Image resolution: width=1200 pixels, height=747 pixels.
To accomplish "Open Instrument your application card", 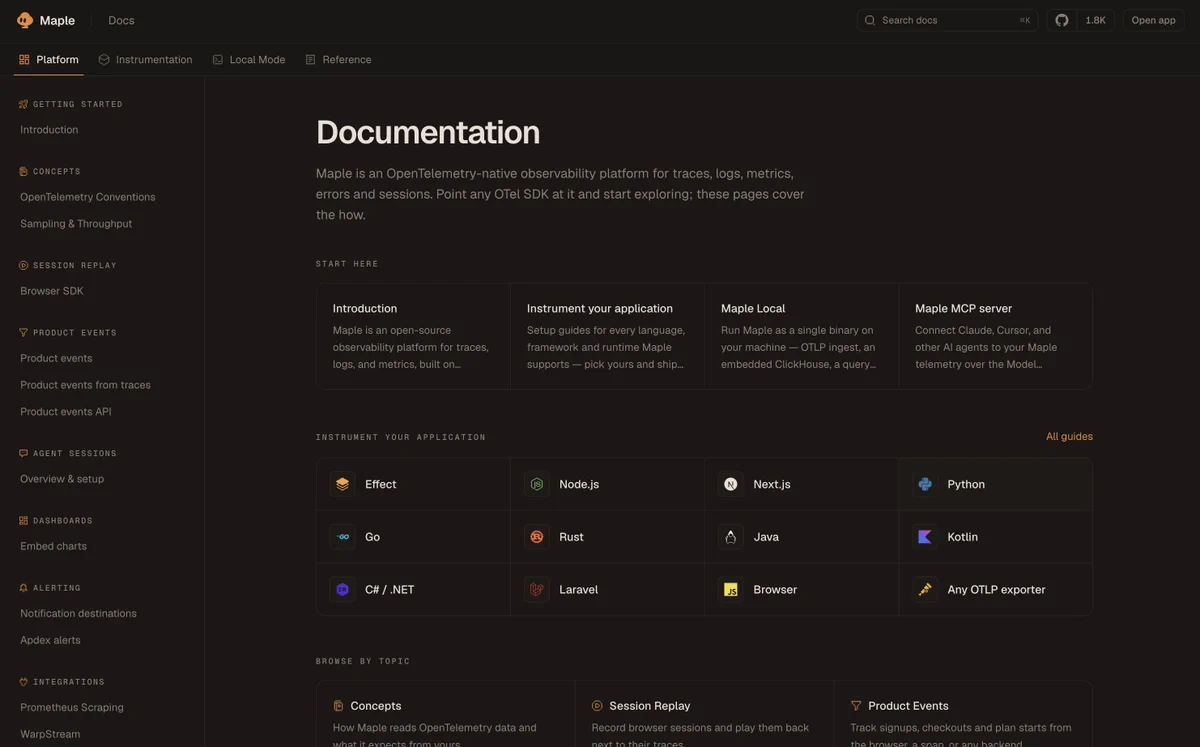I will point(607,337).
